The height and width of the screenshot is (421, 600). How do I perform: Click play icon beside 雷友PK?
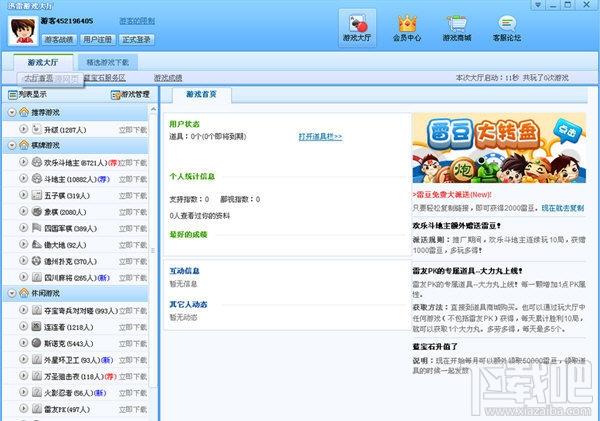pyautogui.click(x=24, y=409)
